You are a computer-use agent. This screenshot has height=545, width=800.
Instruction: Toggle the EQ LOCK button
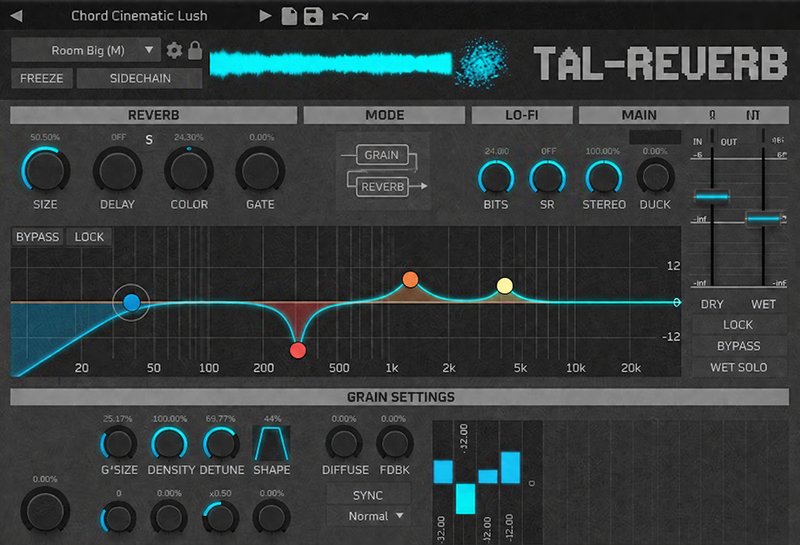point(89,237)
